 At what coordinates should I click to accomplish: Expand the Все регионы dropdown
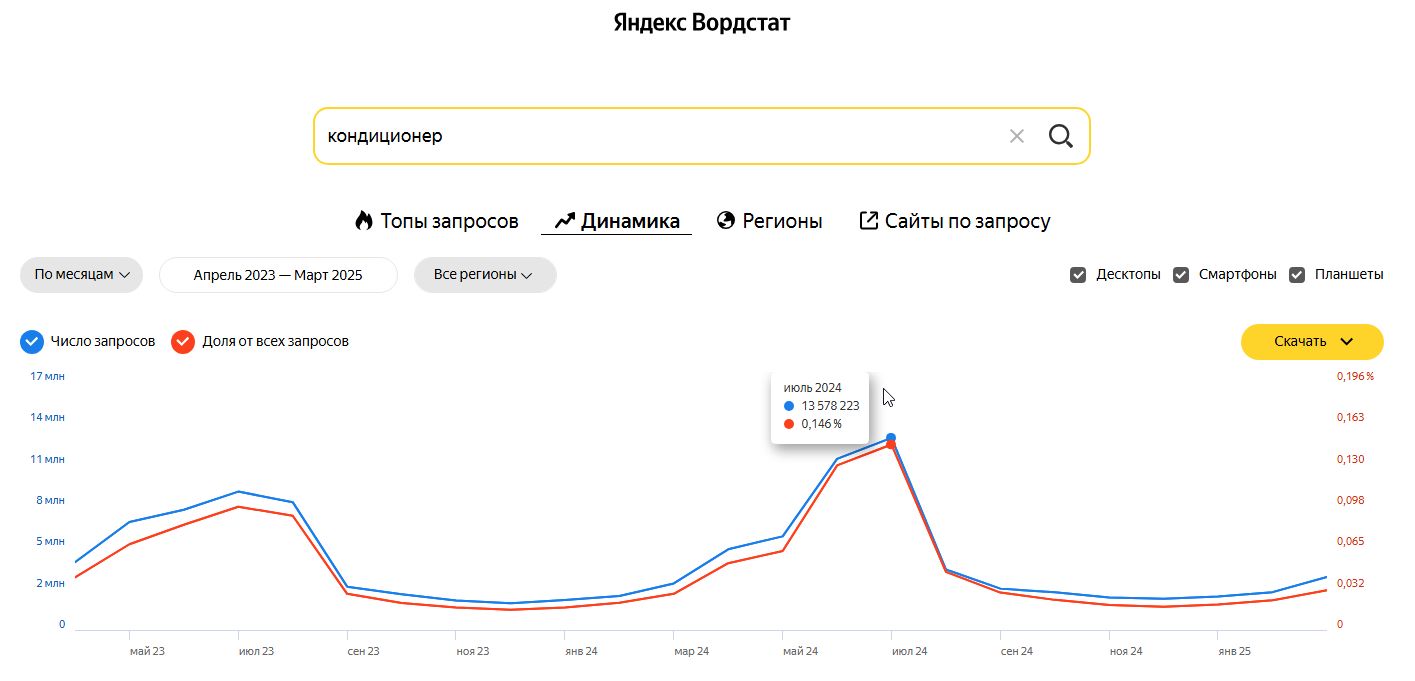pos(485,275)
